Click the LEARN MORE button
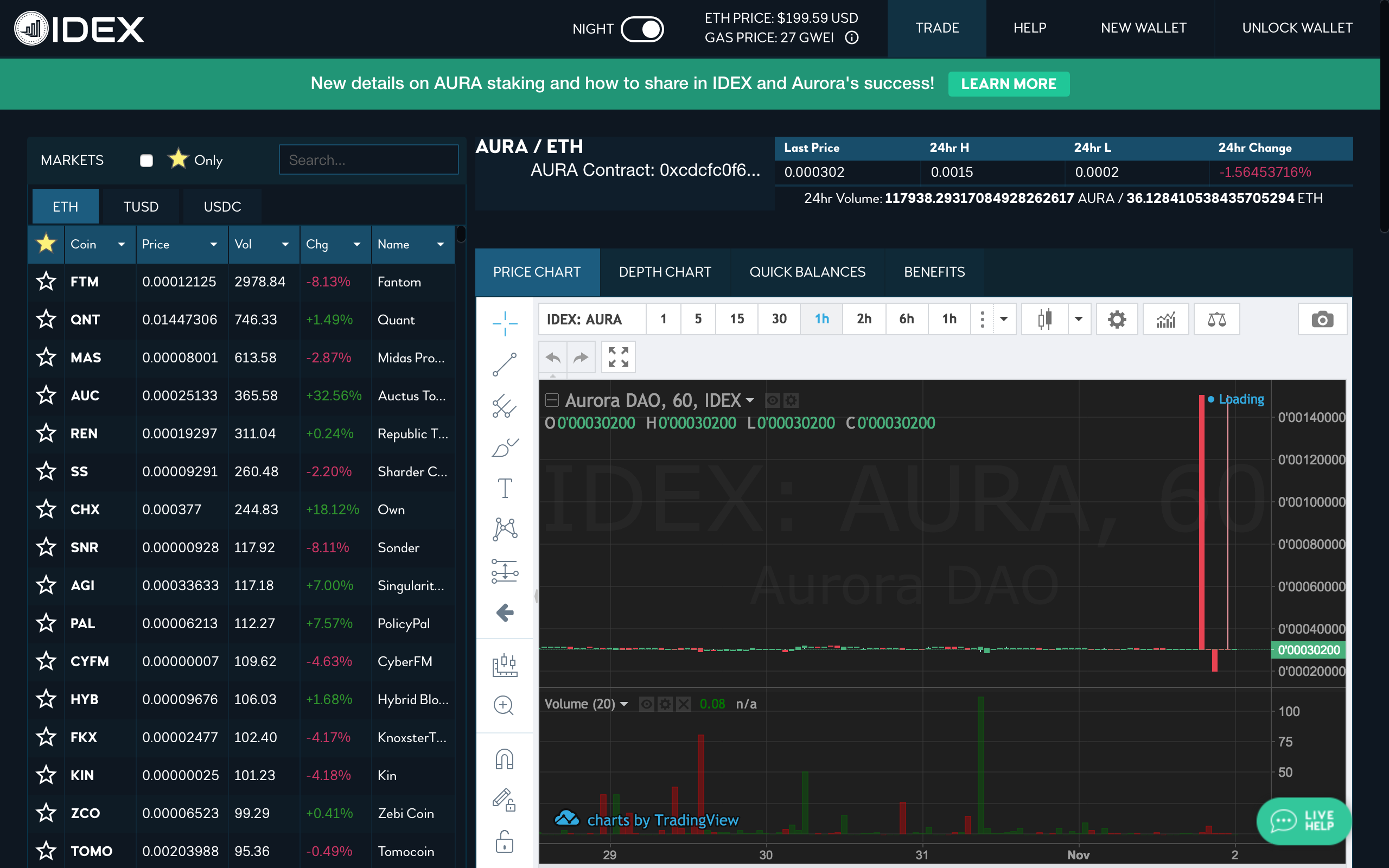The height and width of the screenshot is (868, 1389). 1009,84
